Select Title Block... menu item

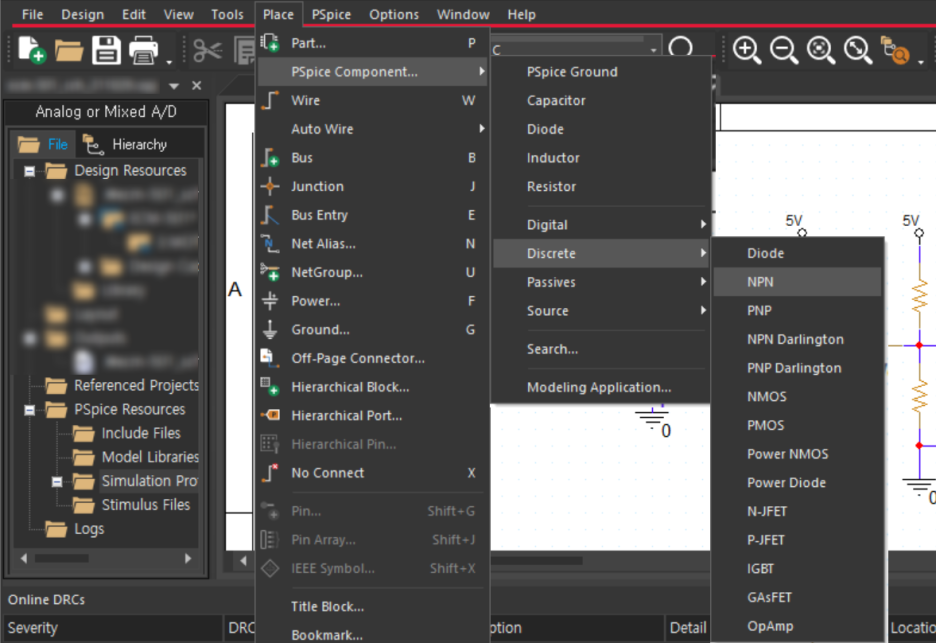coord(372,607)
